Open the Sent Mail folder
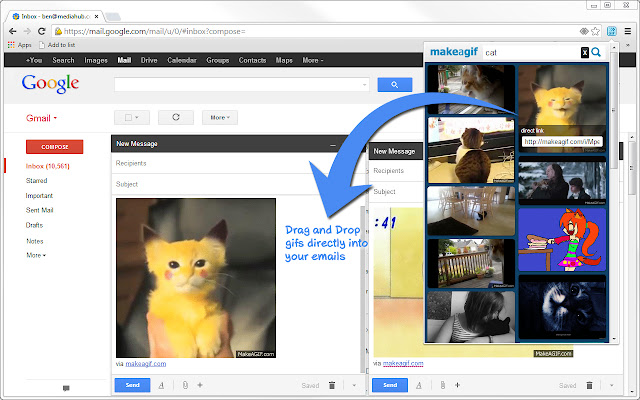640x400 pixels. tap(40, 210)
